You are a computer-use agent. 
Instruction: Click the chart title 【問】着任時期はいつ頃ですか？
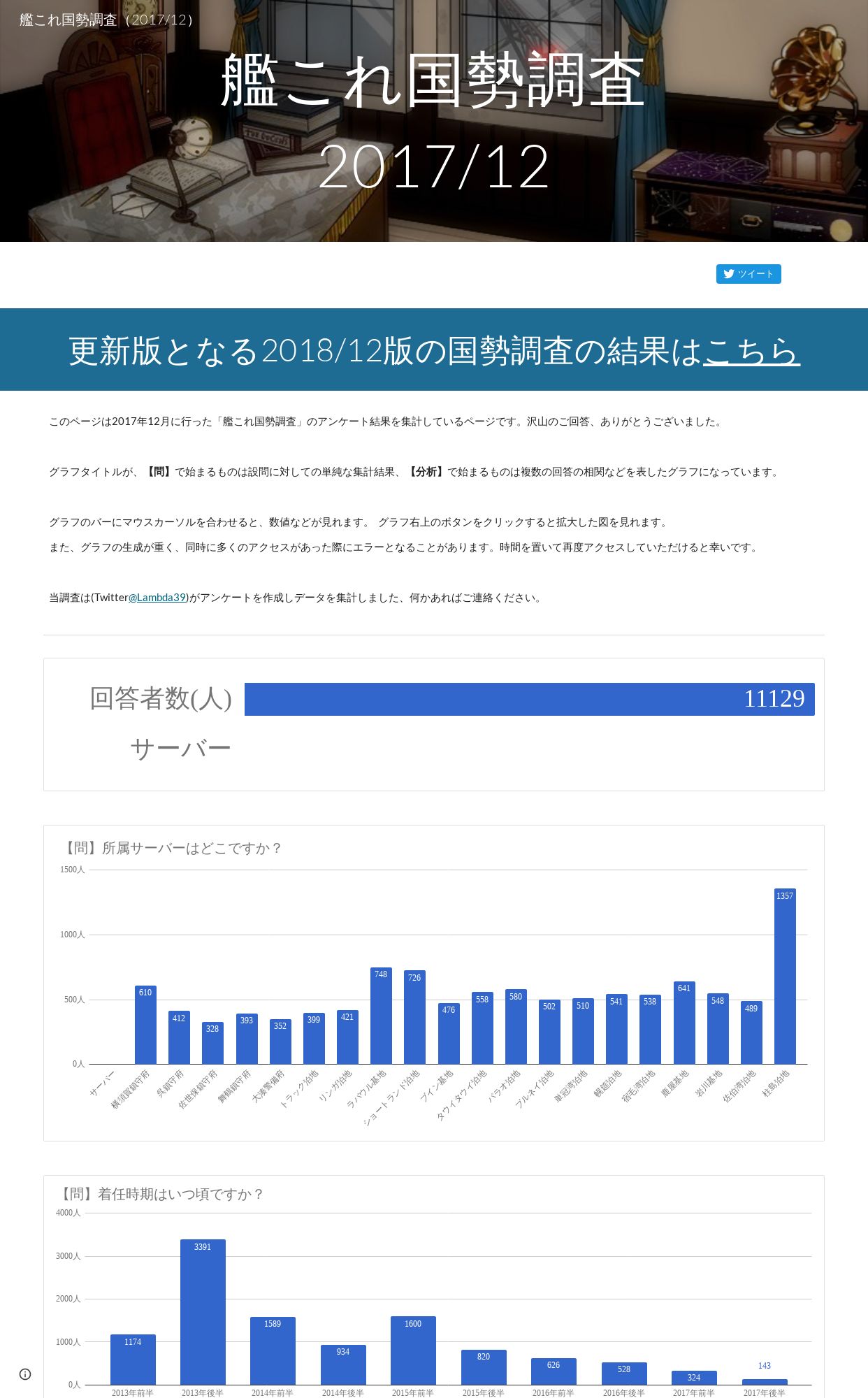coord(161,1194)
